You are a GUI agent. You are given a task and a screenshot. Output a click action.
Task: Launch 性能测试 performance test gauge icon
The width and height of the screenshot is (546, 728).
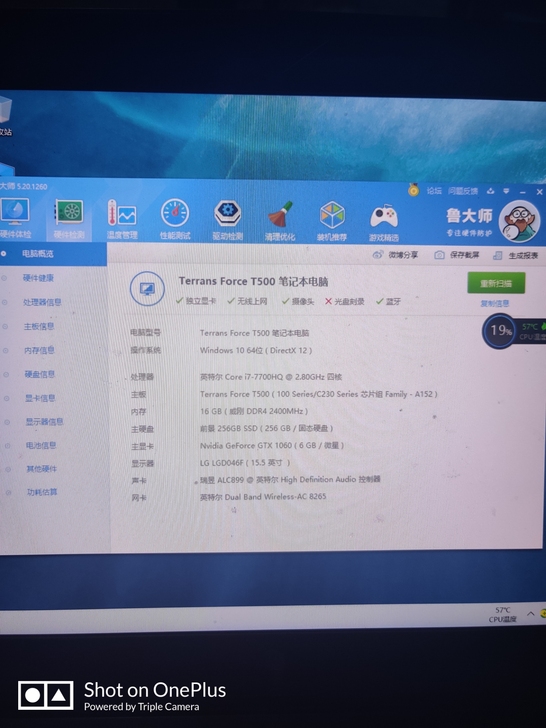[x=175, y=219]
